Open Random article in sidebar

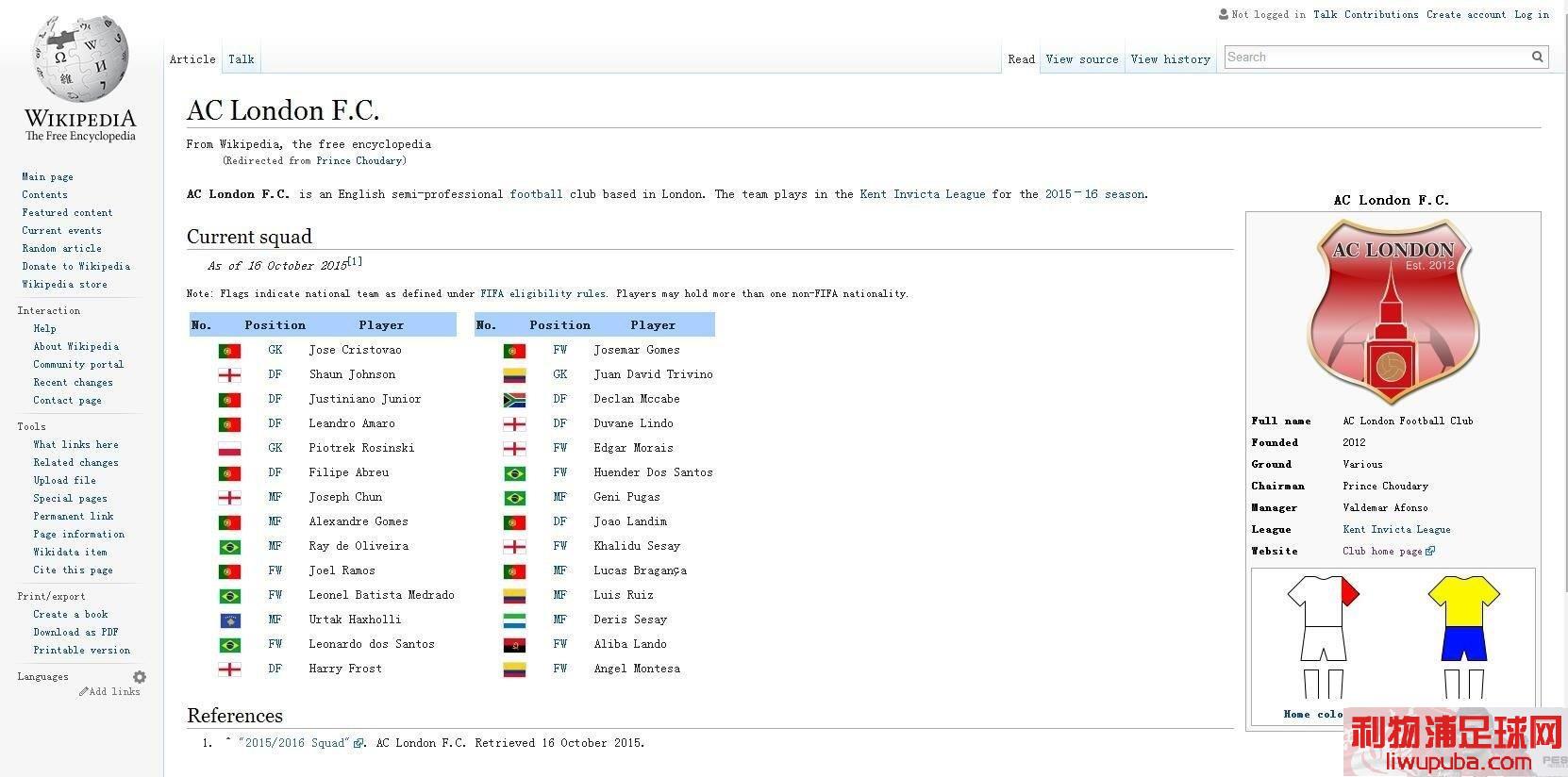pos(61,249)
